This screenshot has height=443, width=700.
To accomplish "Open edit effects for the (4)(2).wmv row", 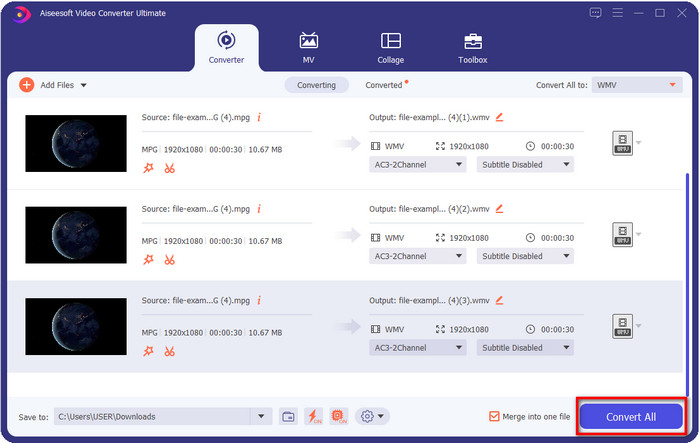I will (x=148, y=260).
